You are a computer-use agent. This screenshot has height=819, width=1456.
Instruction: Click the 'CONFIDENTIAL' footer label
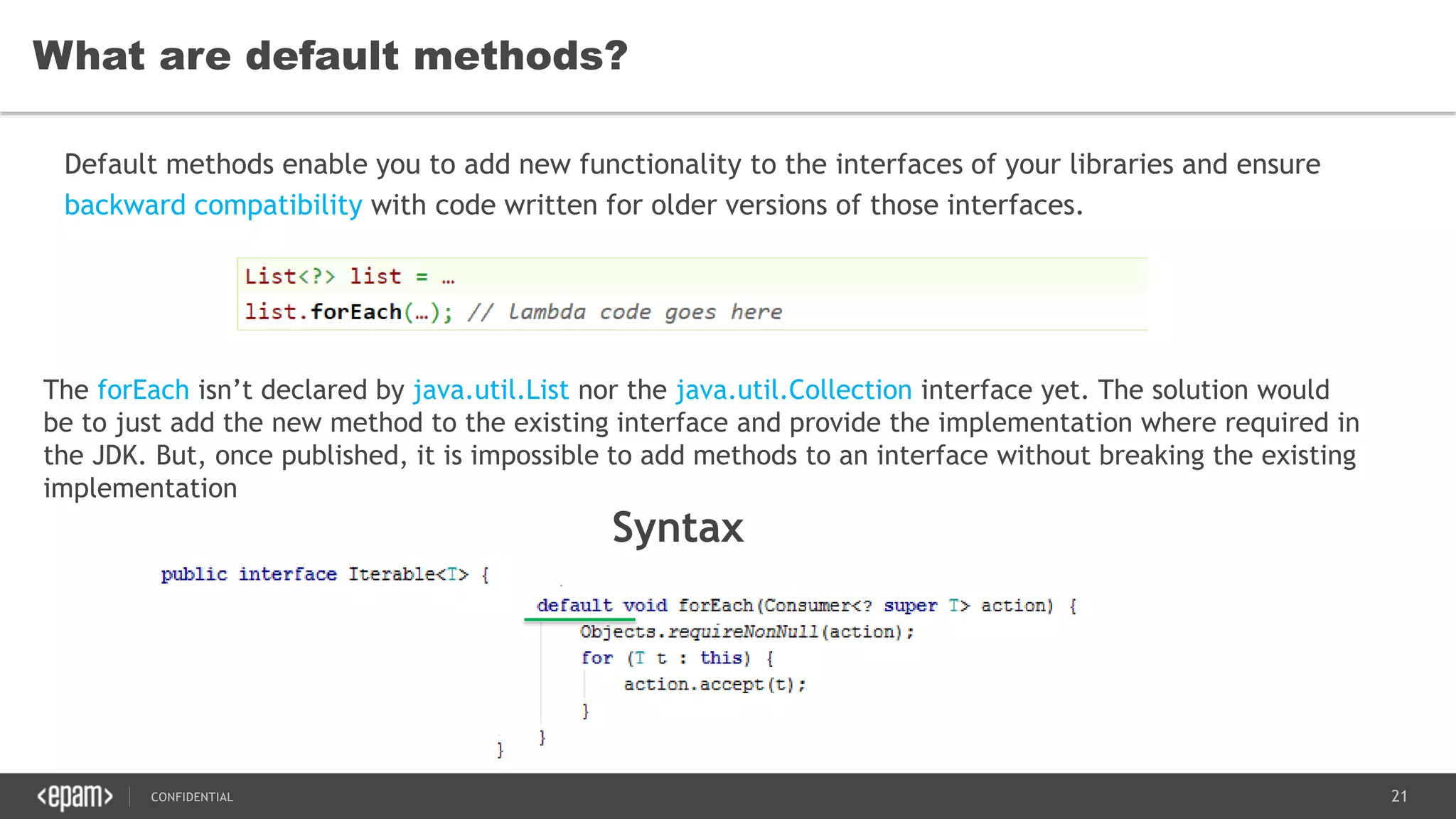pos(191,797)
